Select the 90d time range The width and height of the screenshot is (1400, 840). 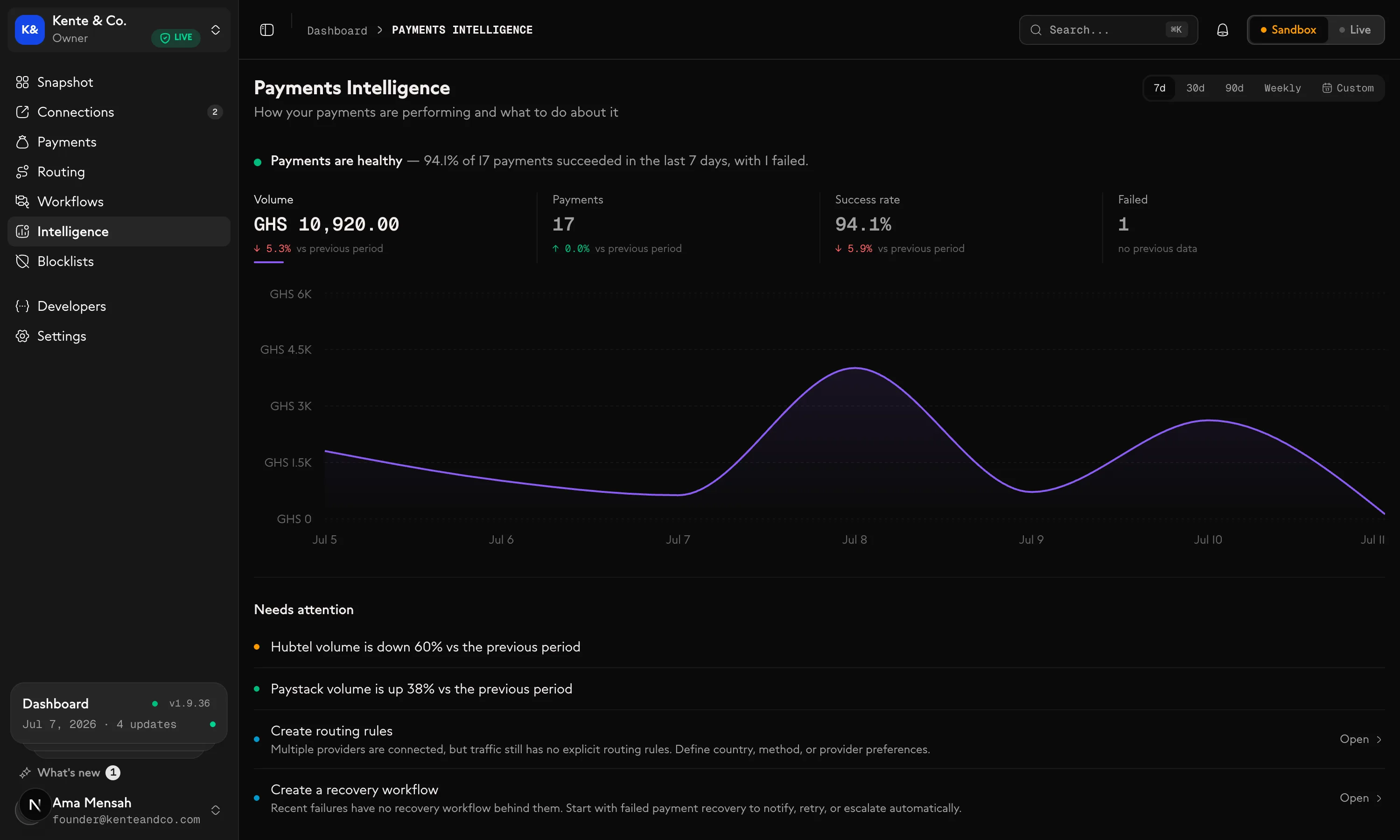coord(1234,88)
